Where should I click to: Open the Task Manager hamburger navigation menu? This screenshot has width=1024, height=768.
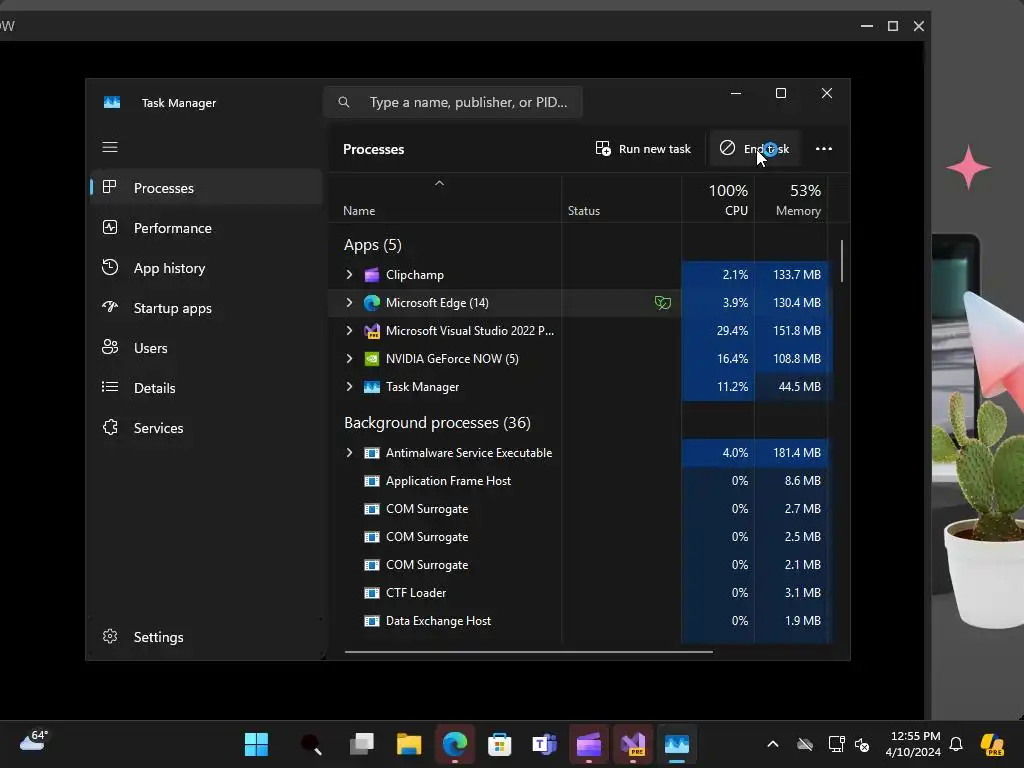click(x=110, y=147)
